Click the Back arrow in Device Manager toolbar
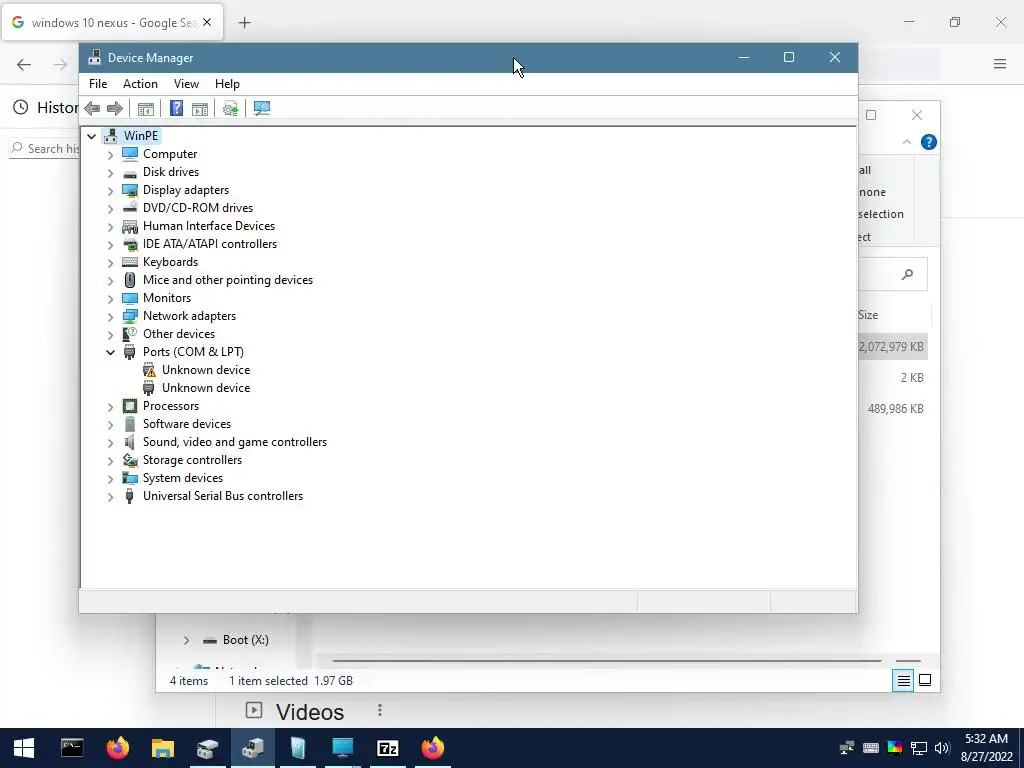 point(92,108)
